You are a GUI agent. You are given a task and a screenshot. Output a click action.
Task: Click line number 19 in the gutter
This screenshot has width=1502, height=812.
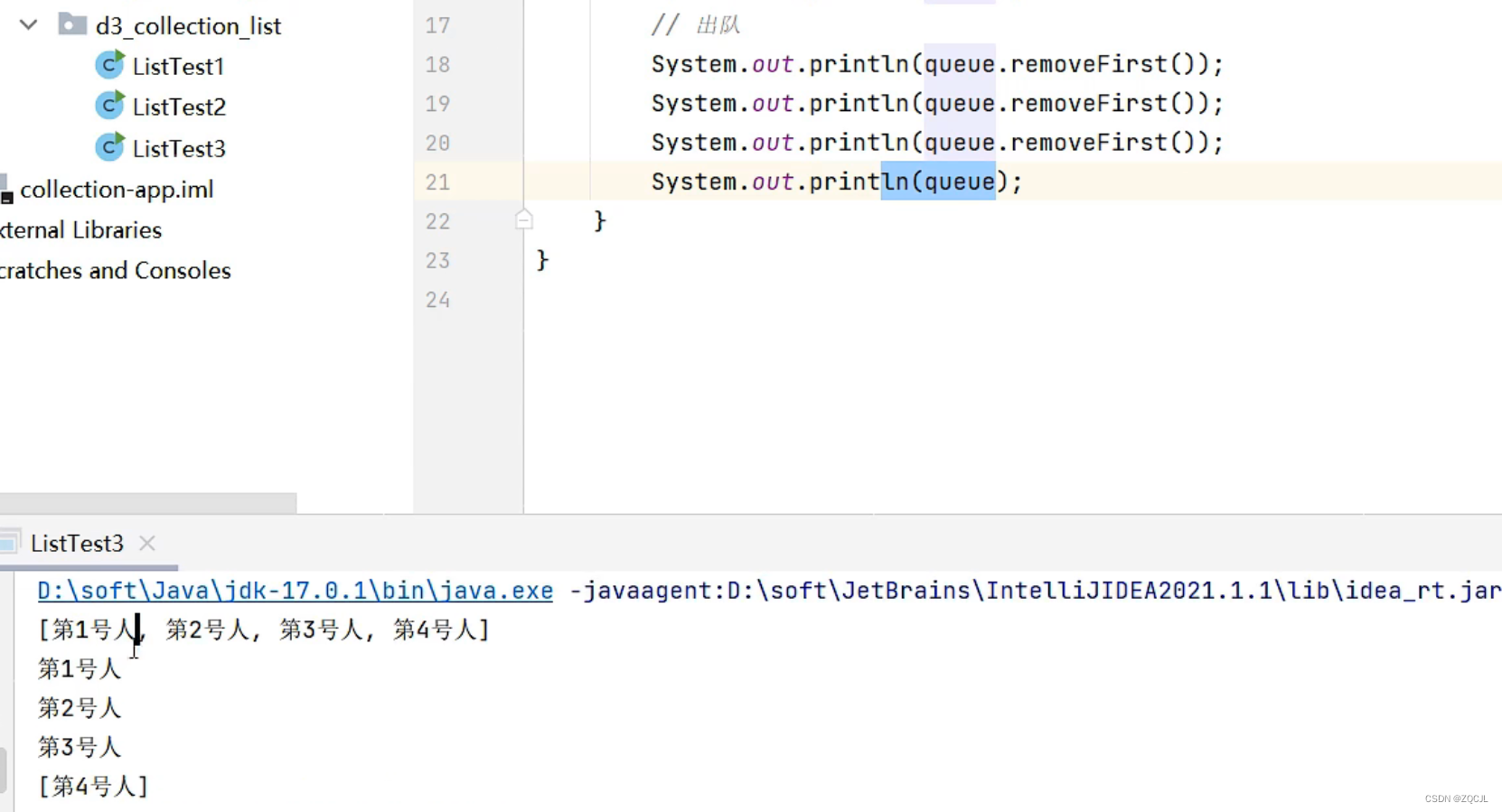point(437,104)
